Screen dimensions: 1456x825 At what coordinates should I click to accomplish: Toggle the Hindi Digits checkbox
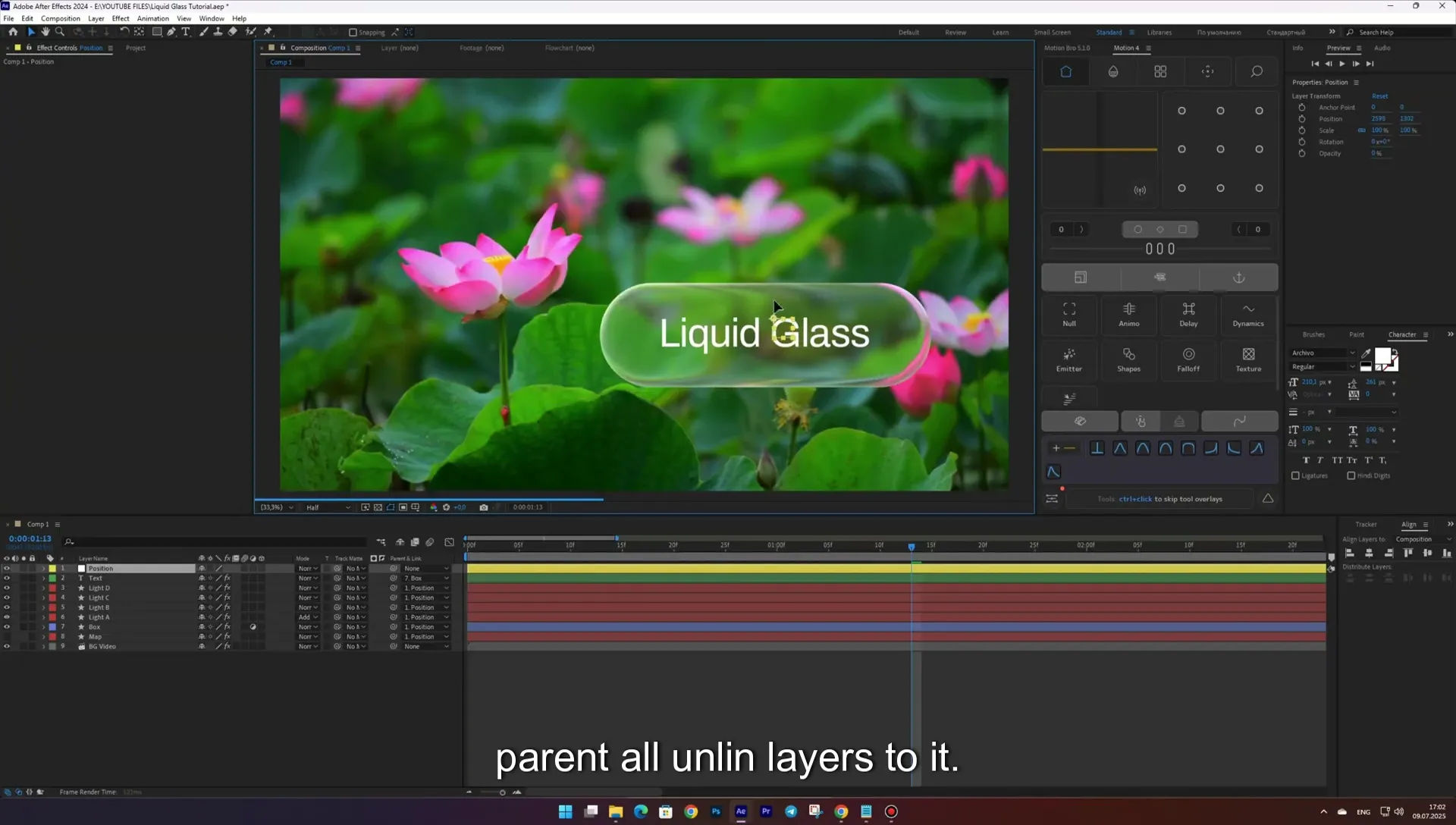pos(1351,476)
